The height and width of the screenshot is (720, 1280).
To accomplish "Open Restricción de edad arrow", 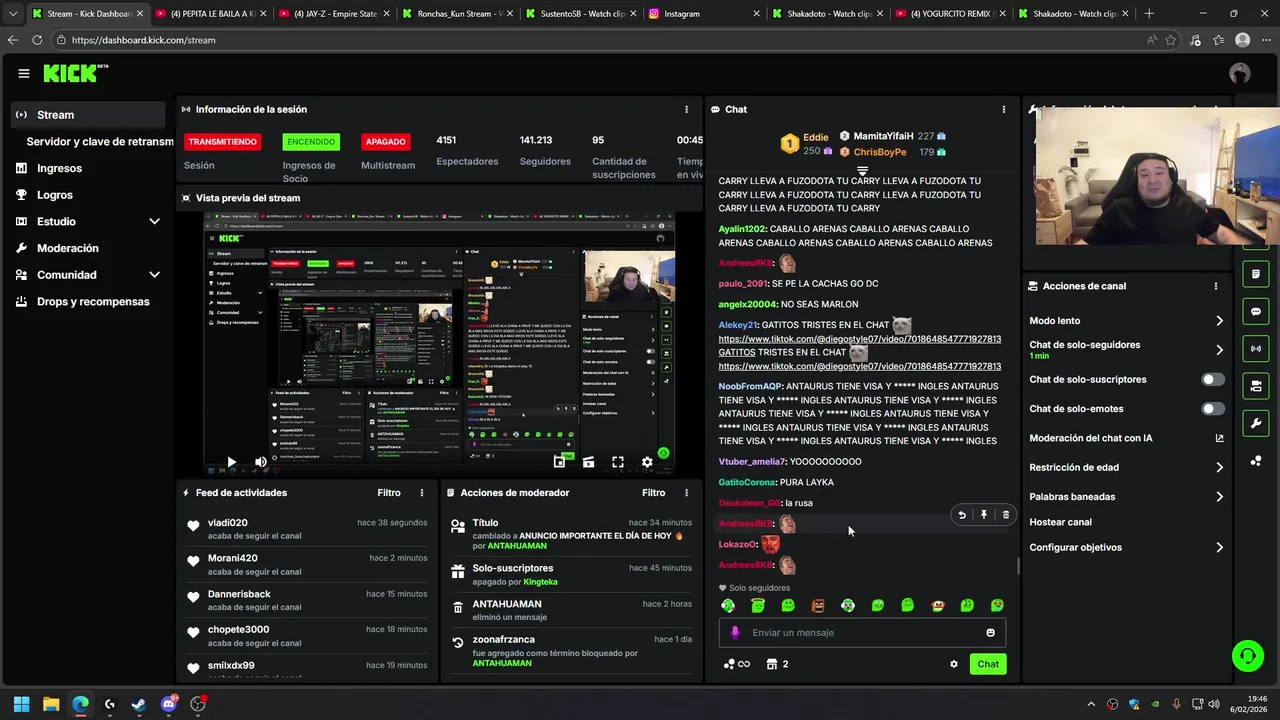I will [x=1219, y=468].
